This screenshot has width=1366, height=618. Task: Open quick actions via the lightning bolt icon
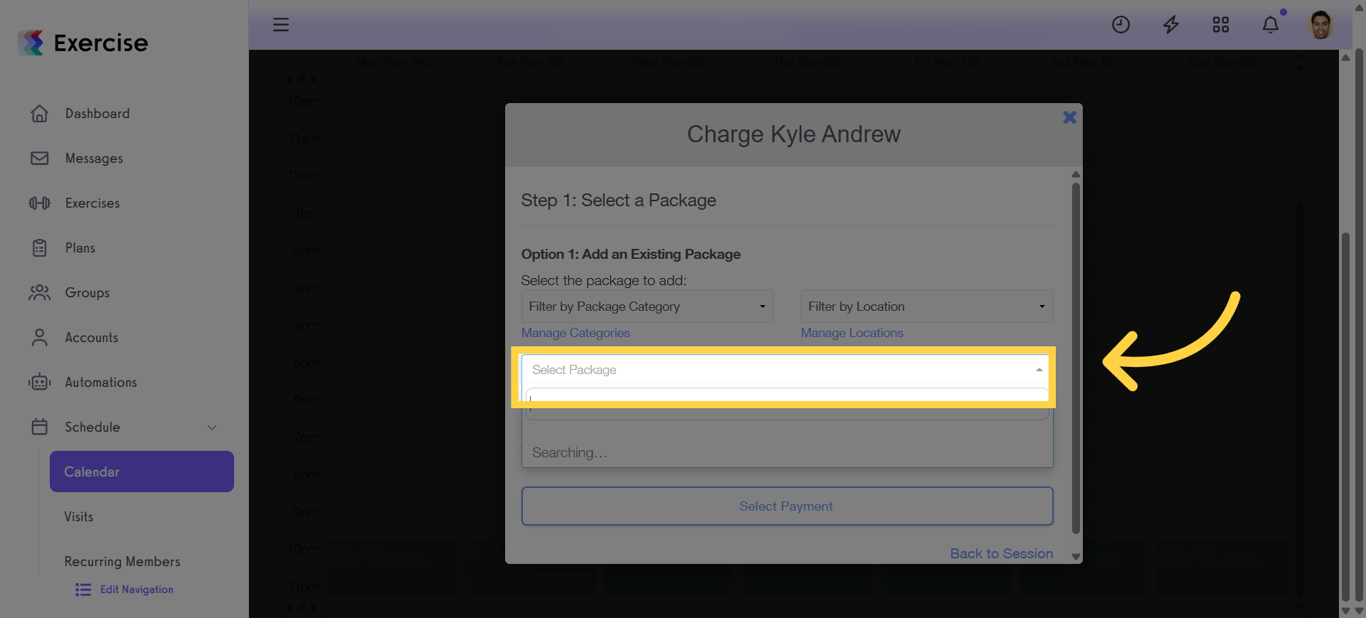(x=1171, y=24)
